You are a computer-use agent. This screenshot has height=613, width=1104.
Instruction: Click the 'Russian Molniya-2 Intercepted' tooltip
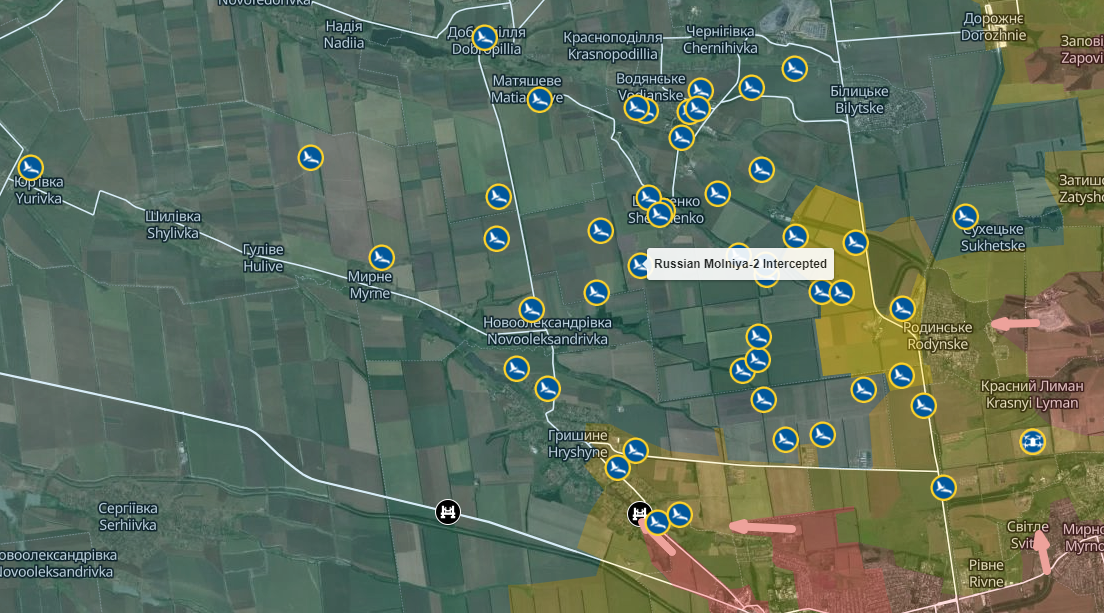tap(740, 264)
